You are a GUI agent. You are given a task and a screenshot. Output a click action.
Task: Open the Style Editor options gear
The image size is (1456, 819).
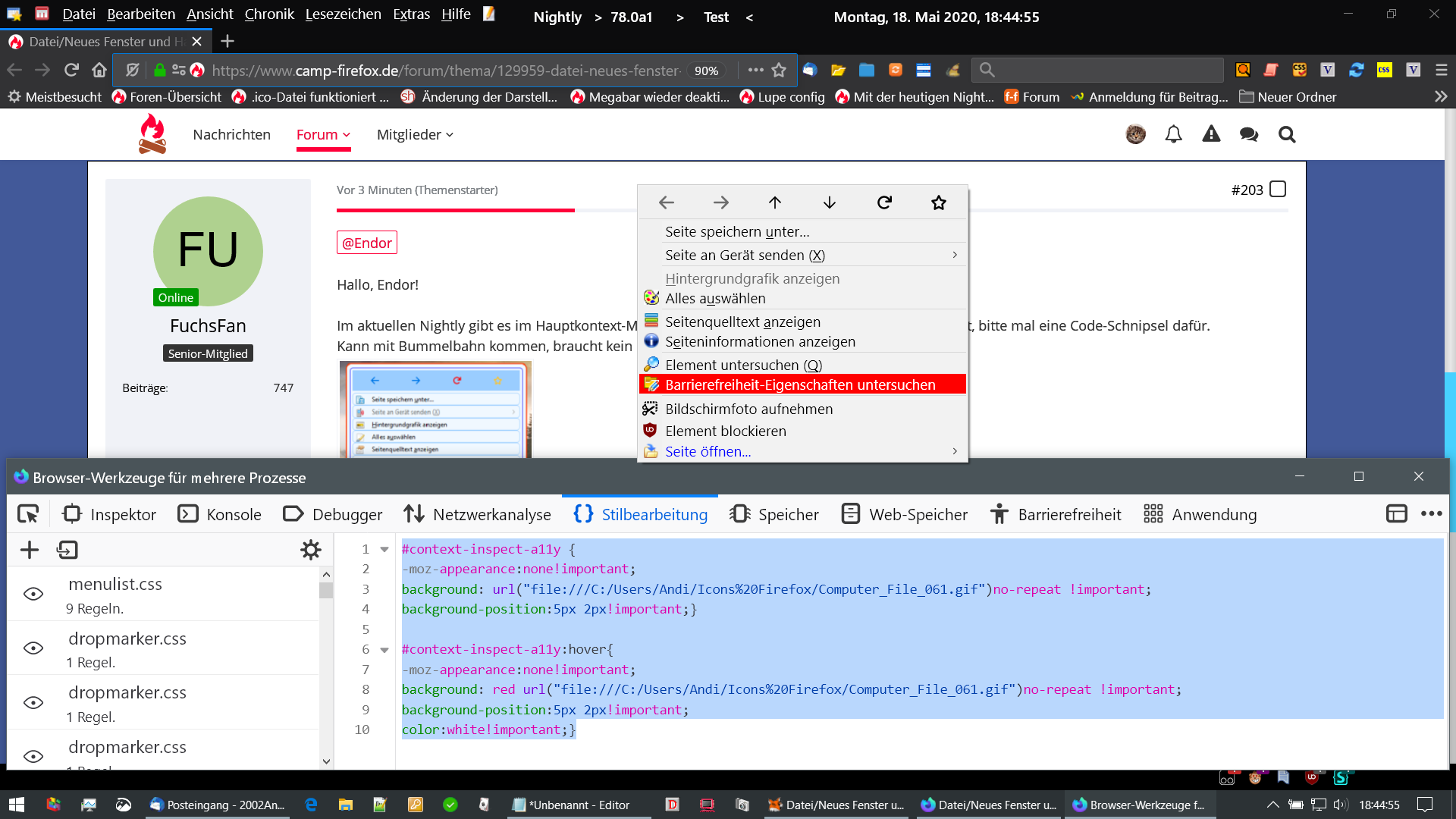tap(311, 550)
